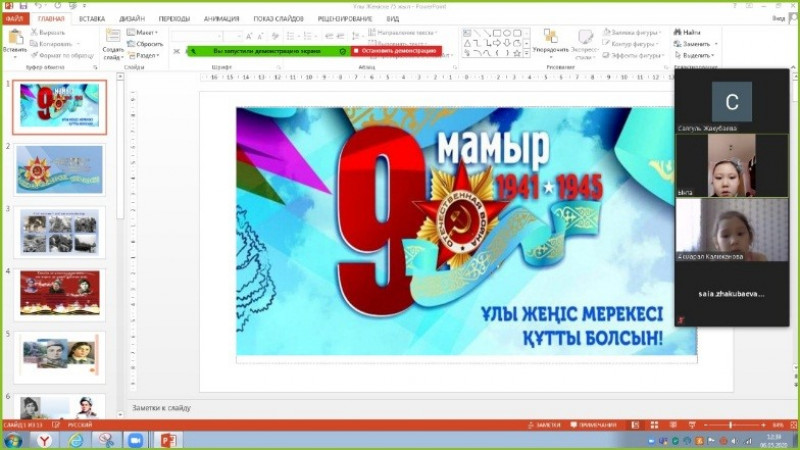Click Вырезать (Cut) scissors command

coord(48,32)
